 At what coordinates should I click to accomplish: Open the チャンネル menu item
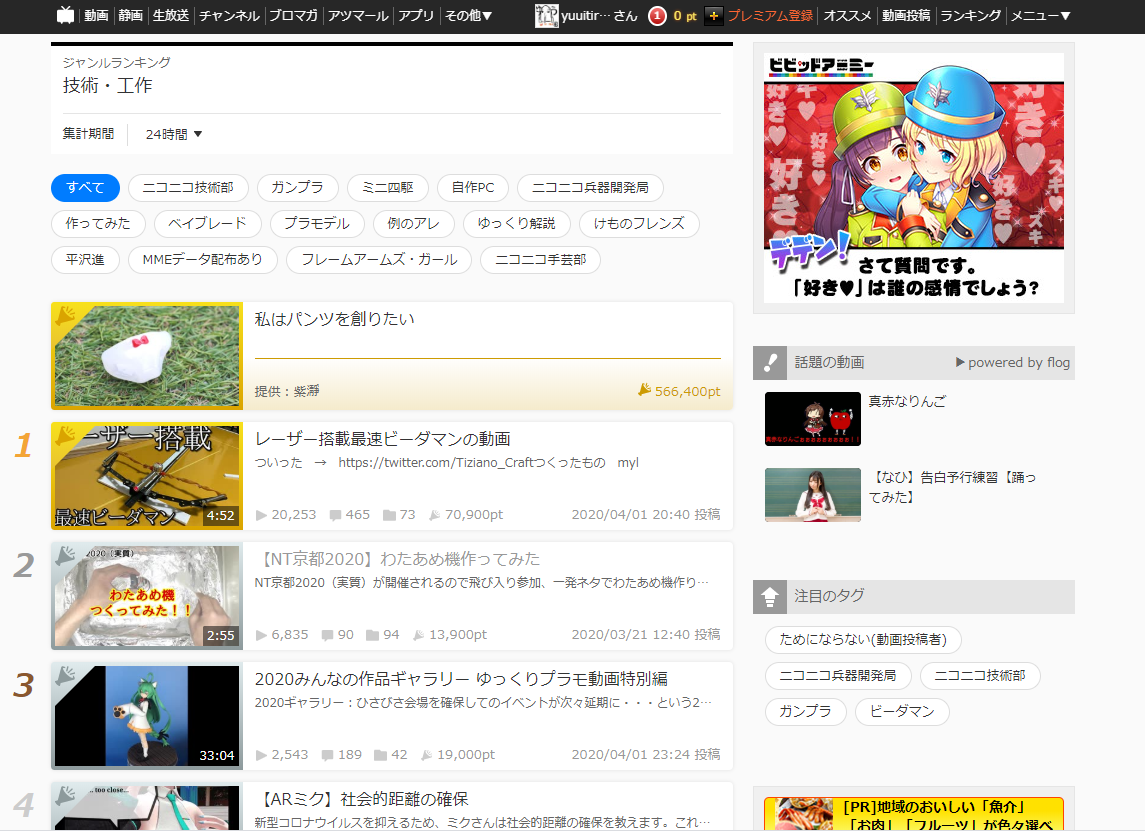click(229, 15)
